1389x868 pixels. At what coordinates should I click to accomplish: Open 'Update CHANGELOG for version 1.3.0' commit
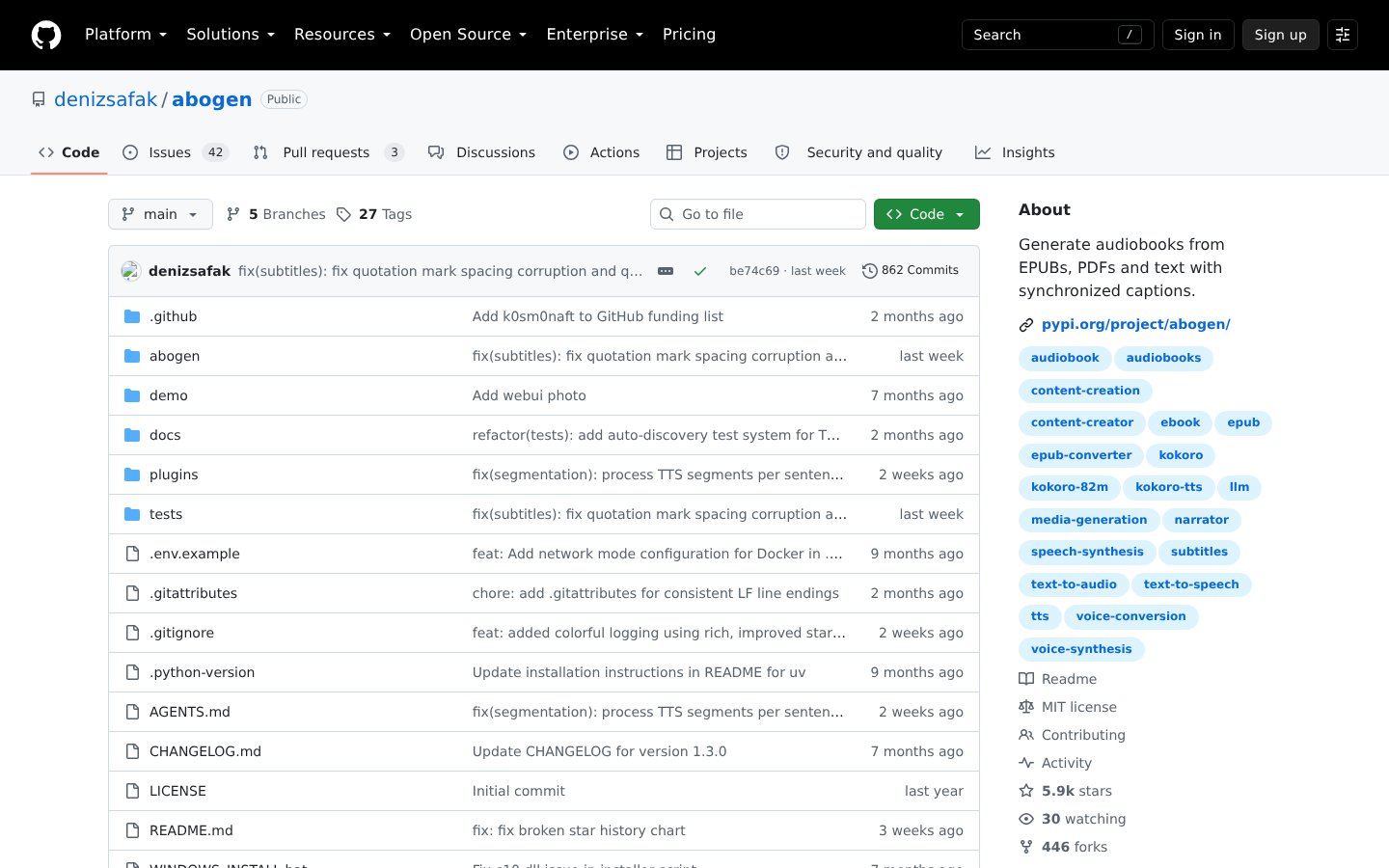point(600,751)
